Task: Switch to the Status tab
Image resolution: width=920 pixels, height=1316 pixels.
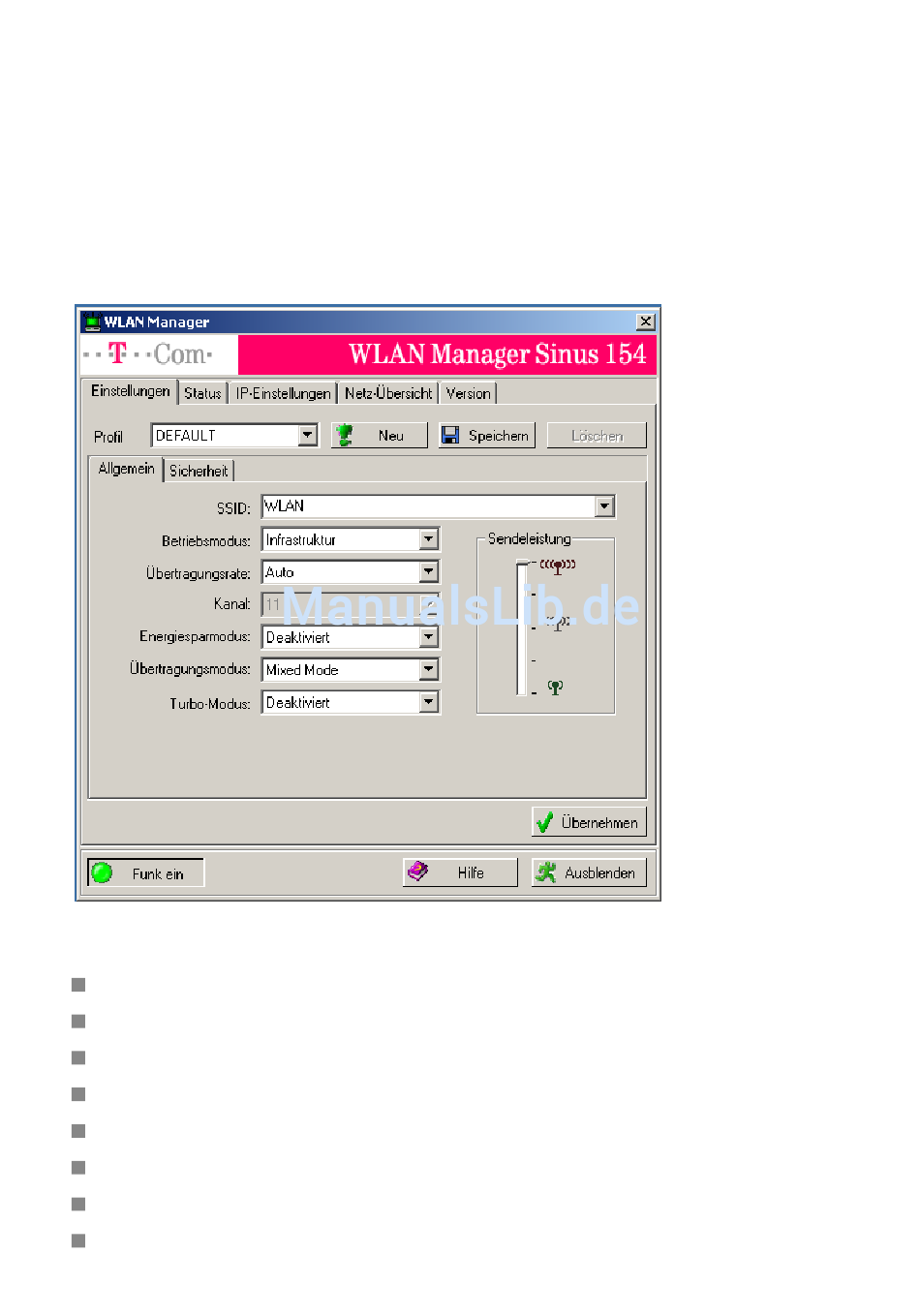Action: tap(202, 393)
